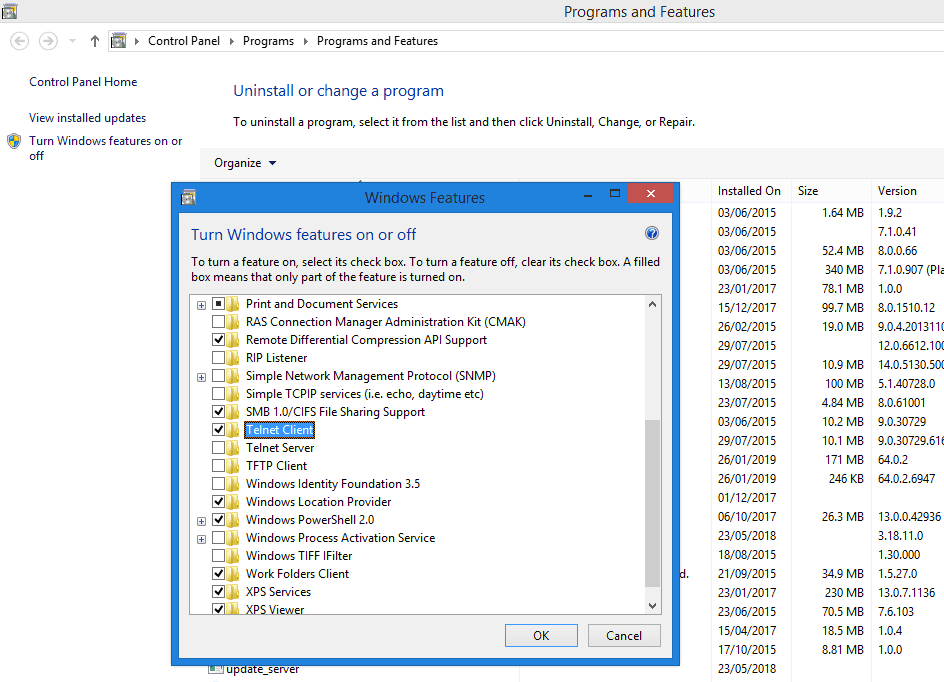Enable Windows TIFF IFilter checkbox
The height and width of the screenshot is (682, 944).
tap(219, 556)
